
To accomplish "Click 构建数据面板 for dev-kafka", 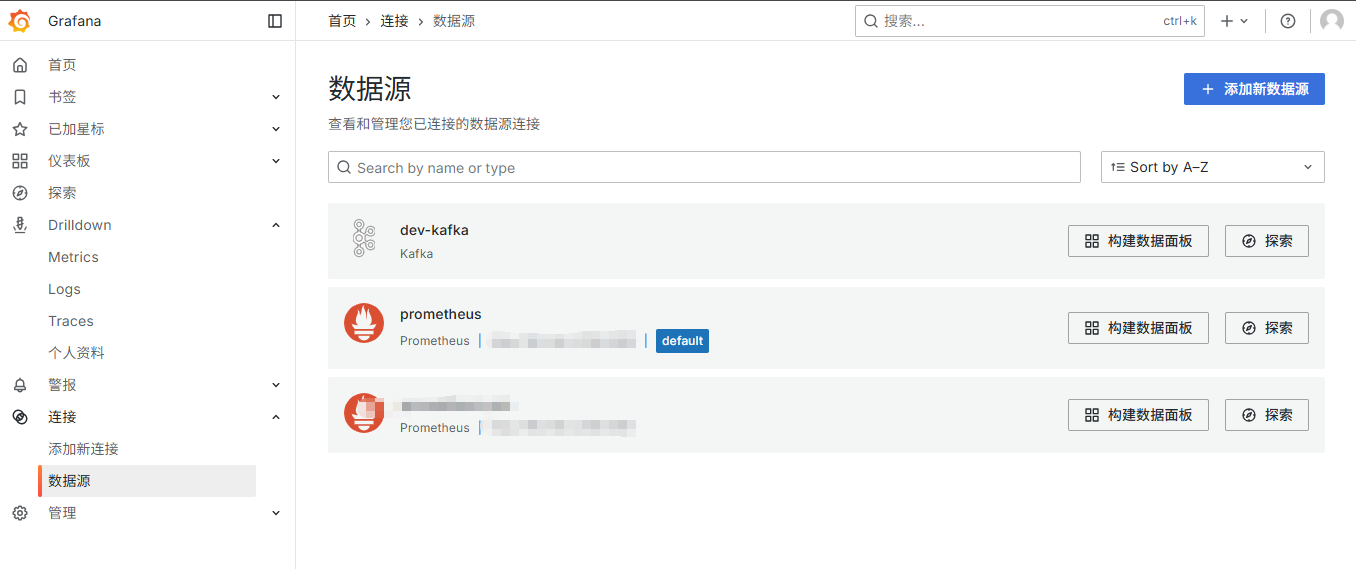I will pos(1138,241).
